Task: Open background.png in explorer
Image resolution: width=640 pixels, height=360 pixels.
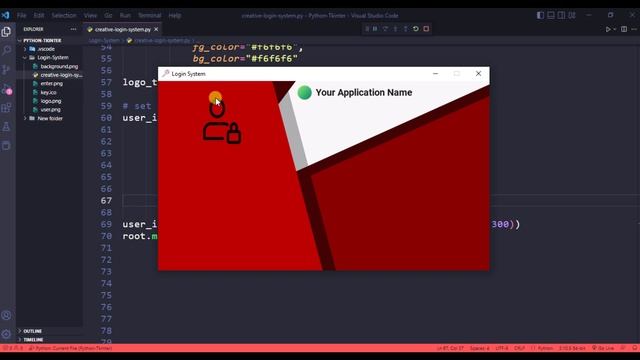Action: pyautogui.click(x=59, y=66)
